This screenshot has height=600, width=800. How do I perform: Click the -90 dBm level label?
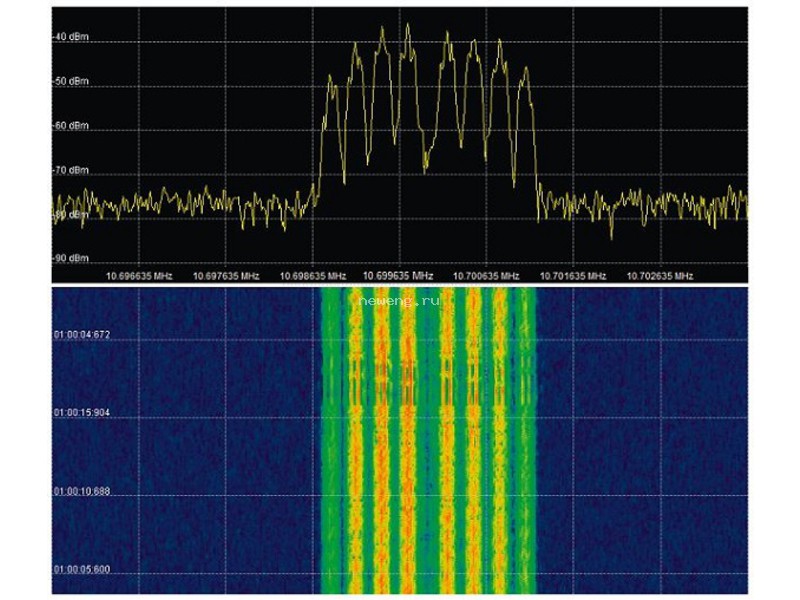[71, 258]
